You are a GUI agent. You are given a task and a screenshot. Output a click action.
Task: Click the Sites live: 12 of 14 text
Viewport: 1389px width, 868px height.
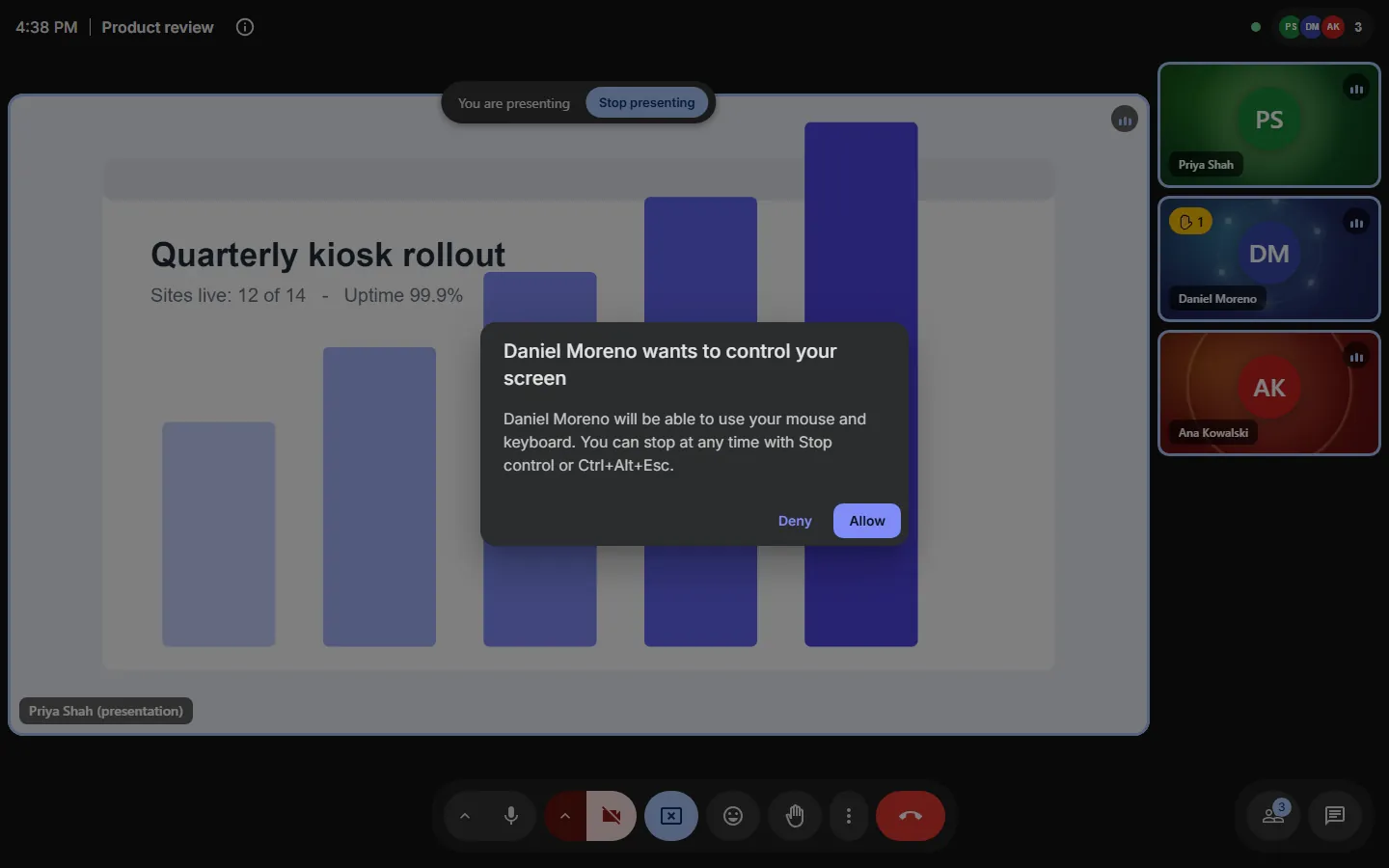coord(228,295)
